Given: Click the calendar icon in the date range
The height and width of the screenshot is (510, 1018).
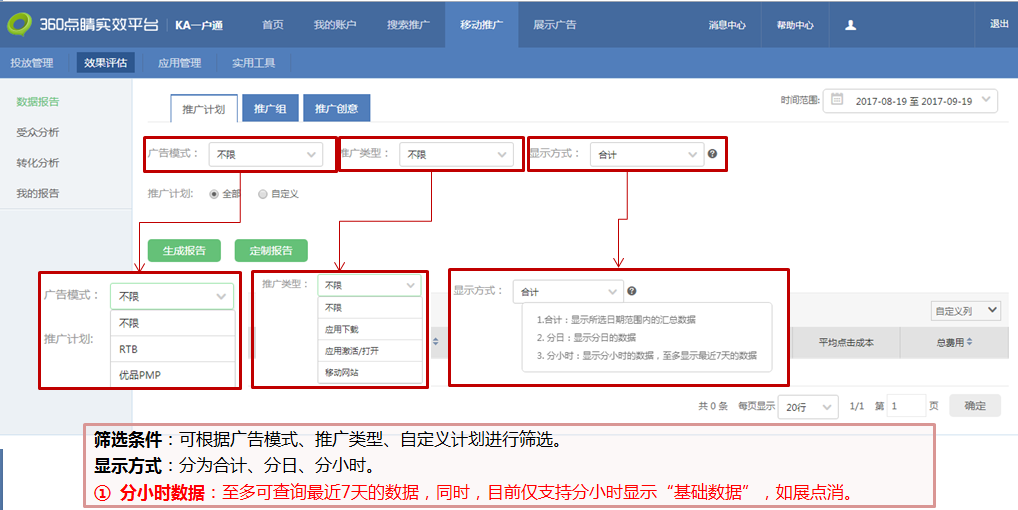Looking at the screenshot, I should tap(837, 100).
